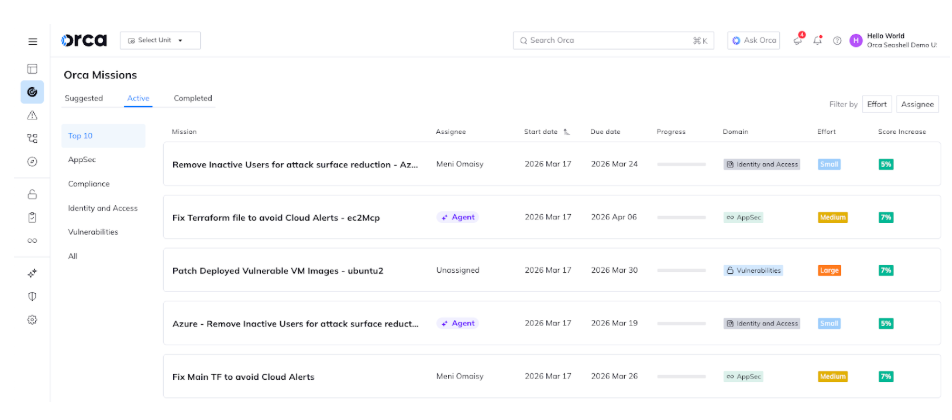
Task: Click the help question mark icon
Action: tap(837, 41)
